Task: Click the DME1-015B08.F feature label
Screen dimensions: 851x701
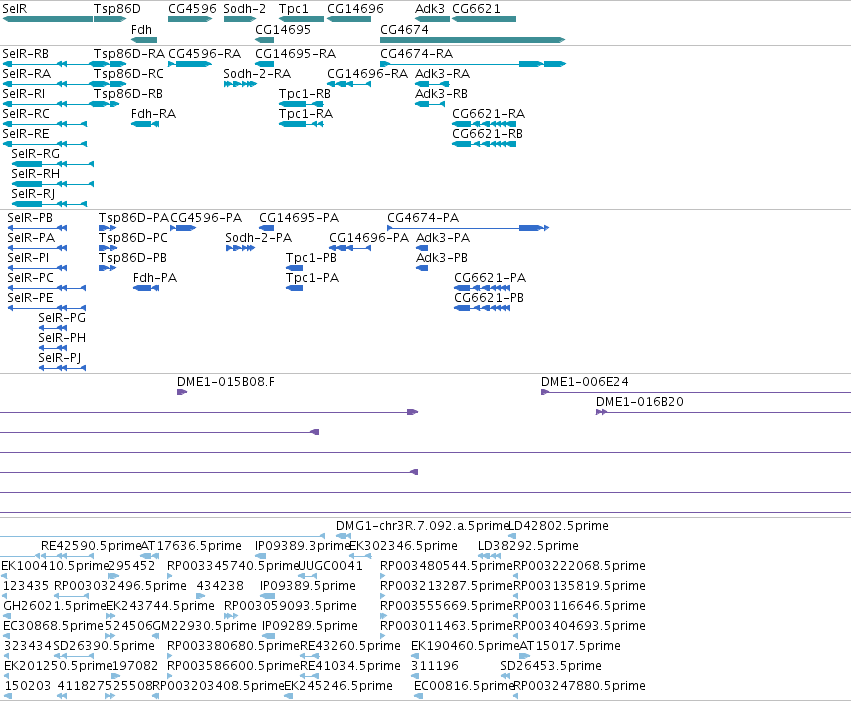Action: (226, 381)
